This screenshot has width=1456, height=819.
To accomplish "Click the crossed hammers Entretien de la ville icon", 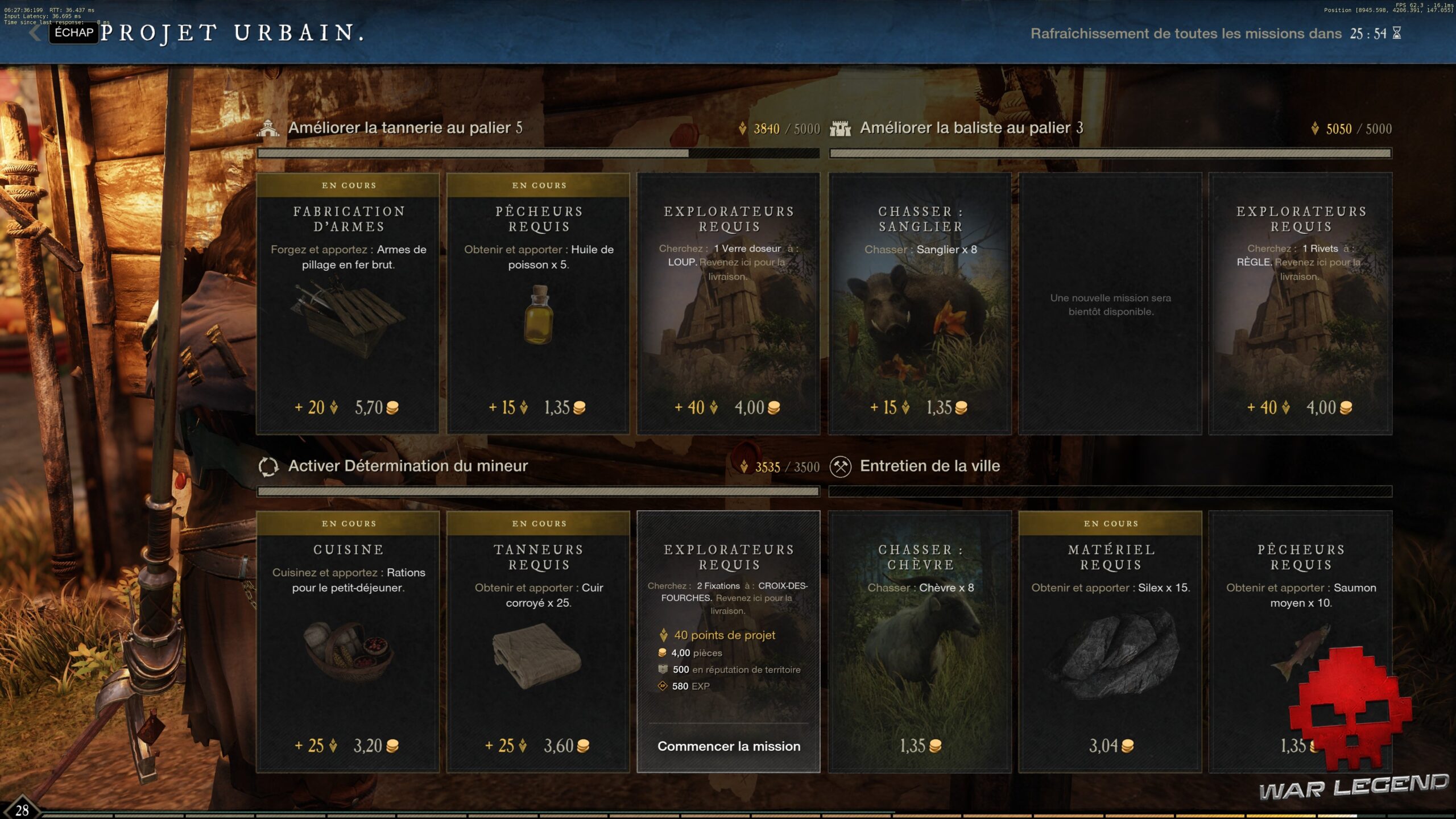I will (x=840, y=467).
